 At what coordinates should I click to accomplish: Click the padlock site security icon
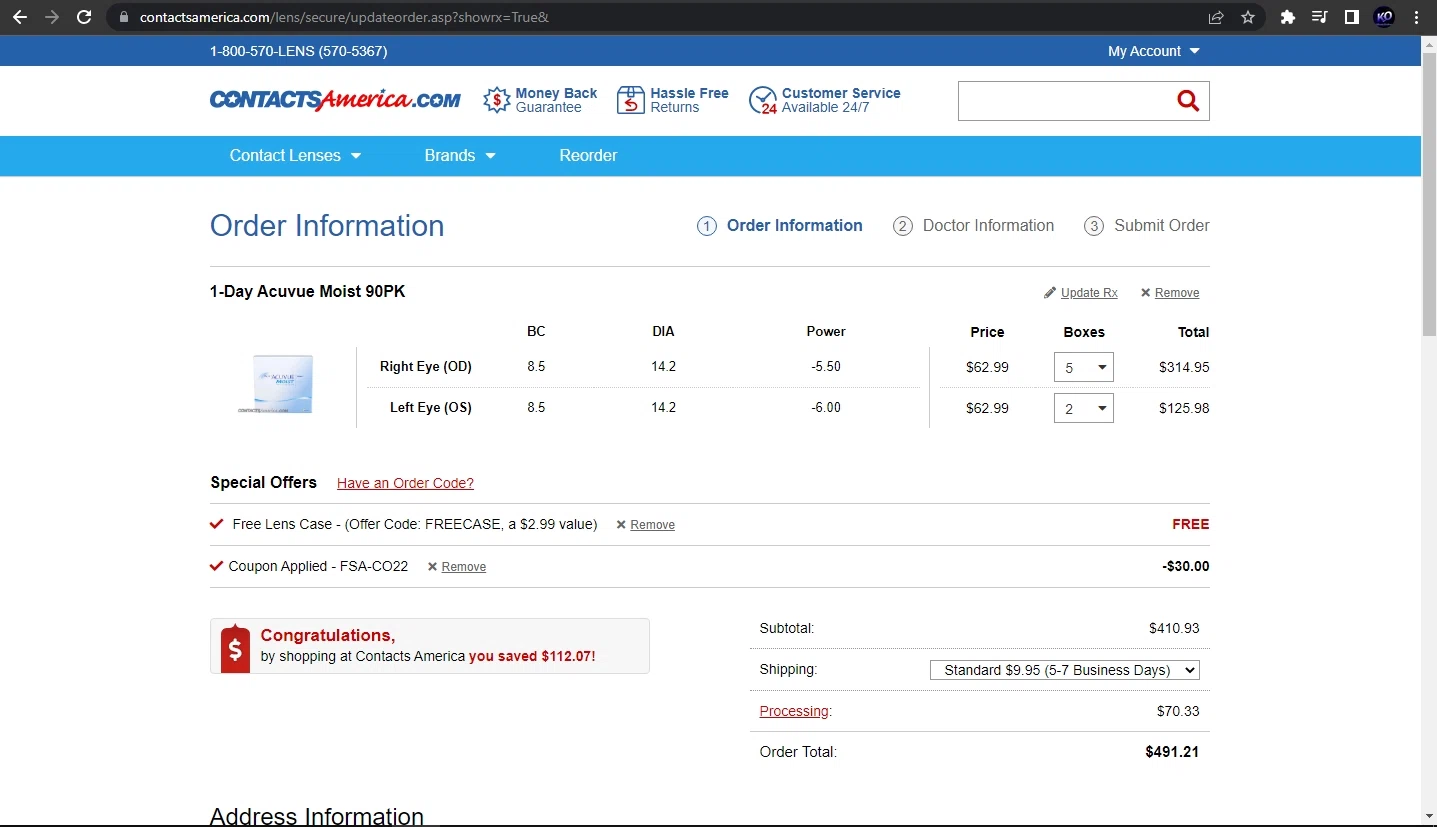(x=124, y=17)
